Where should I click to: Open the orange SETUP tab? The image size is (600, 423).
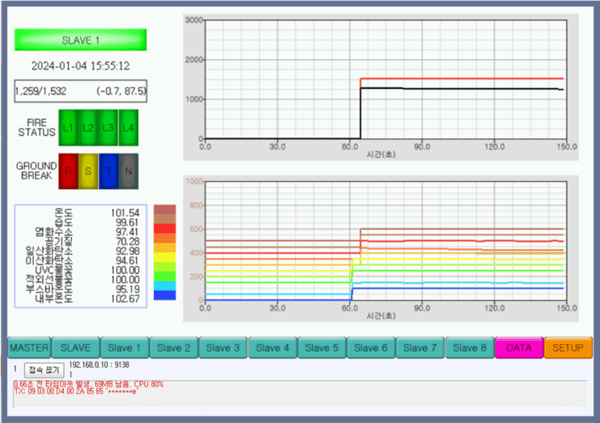[567, 348]
